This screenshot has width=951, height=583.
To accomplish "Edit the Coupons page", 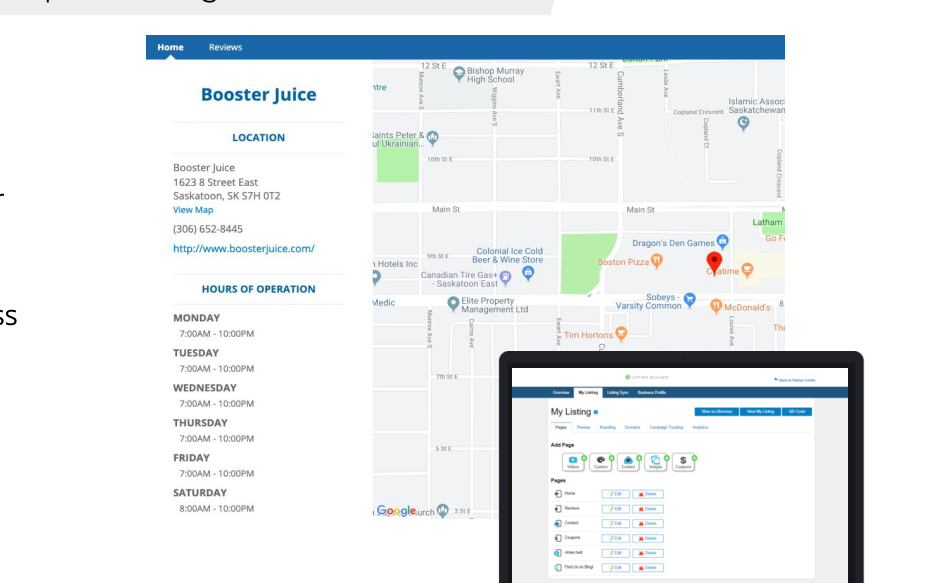I will (616, 538).
